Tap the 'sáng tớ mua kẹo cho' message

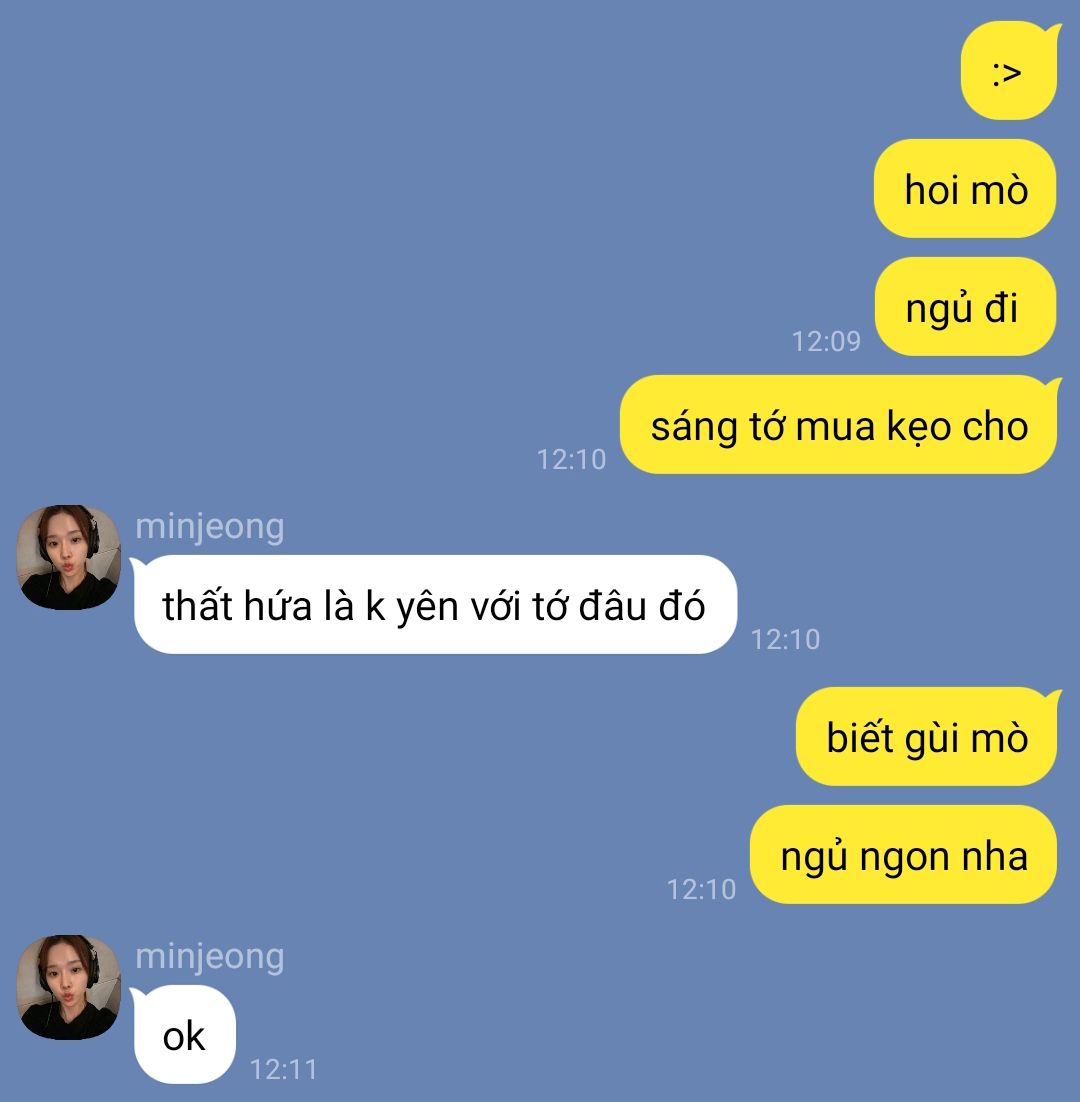click(x=840, y=424)
